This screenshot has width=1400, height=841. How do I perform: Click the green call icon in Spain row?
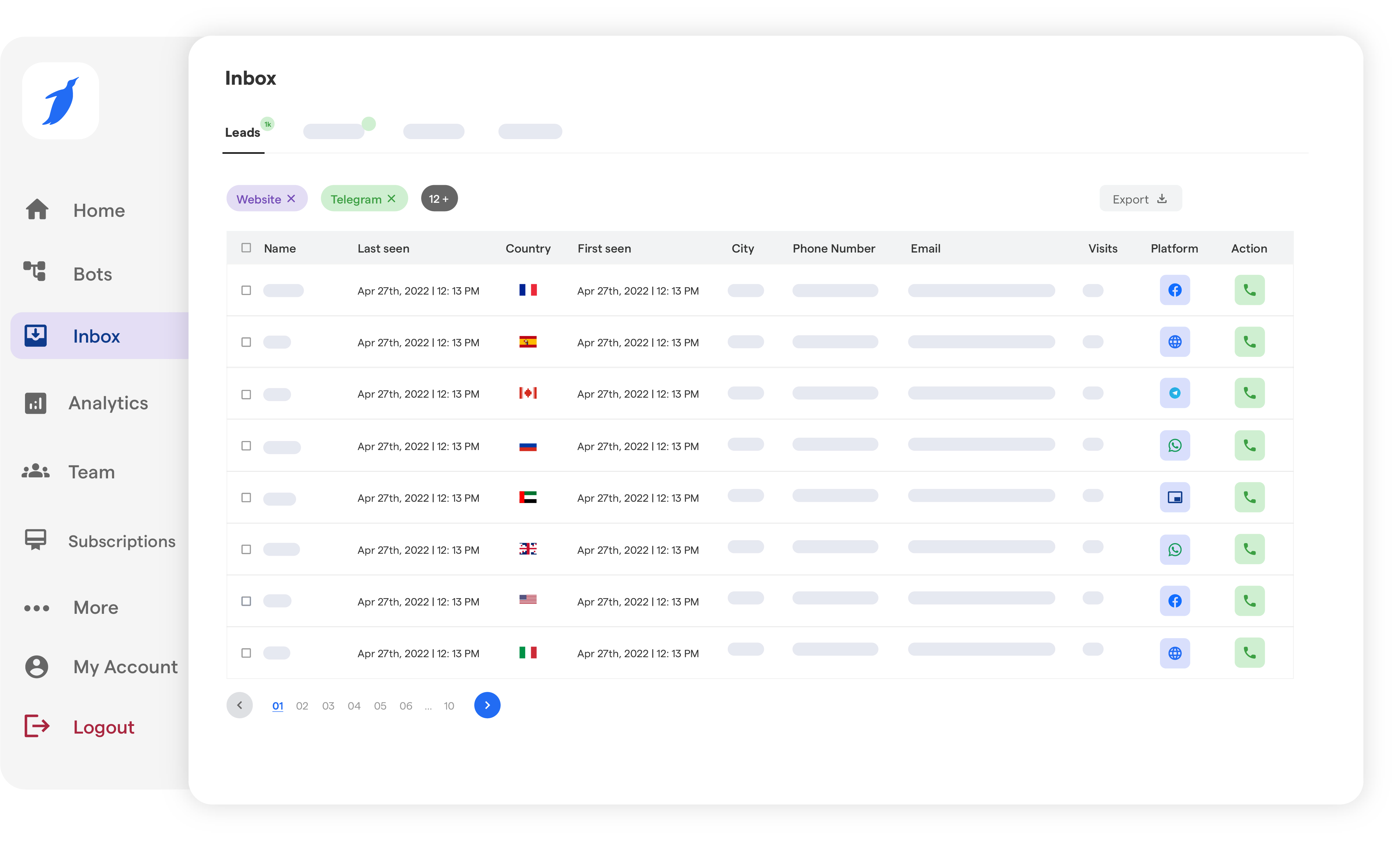click(1249, 342)
